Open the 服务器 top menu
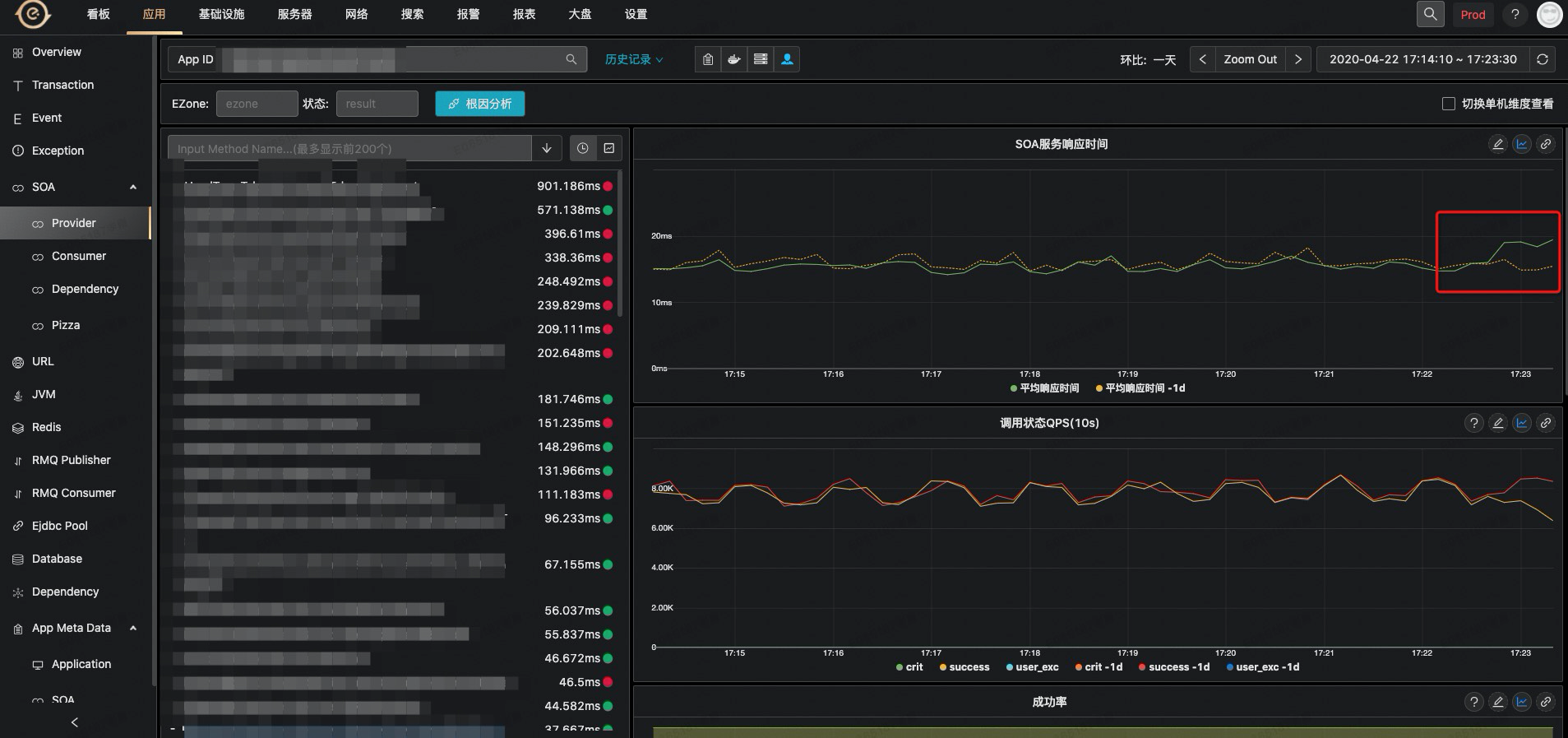1568x738 pixels. [294, 14]
